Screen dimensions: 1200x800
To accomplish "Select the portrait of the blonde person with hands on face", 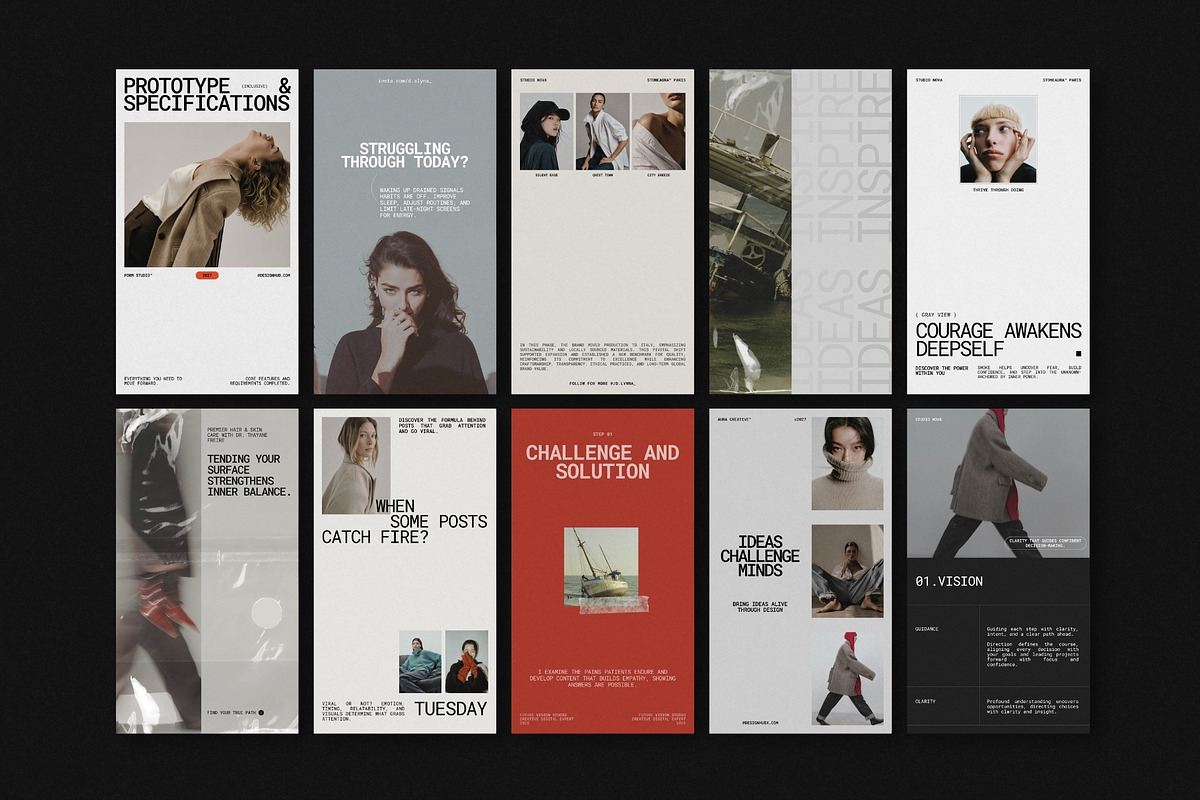I will tap(998, 139).
